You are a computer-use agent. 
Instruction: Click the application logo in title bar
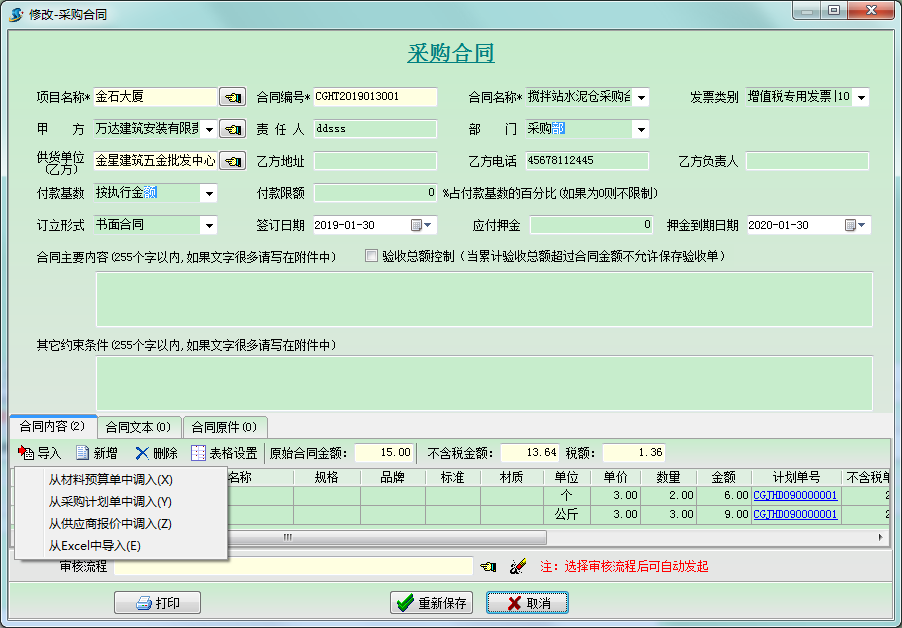point(16,14)
